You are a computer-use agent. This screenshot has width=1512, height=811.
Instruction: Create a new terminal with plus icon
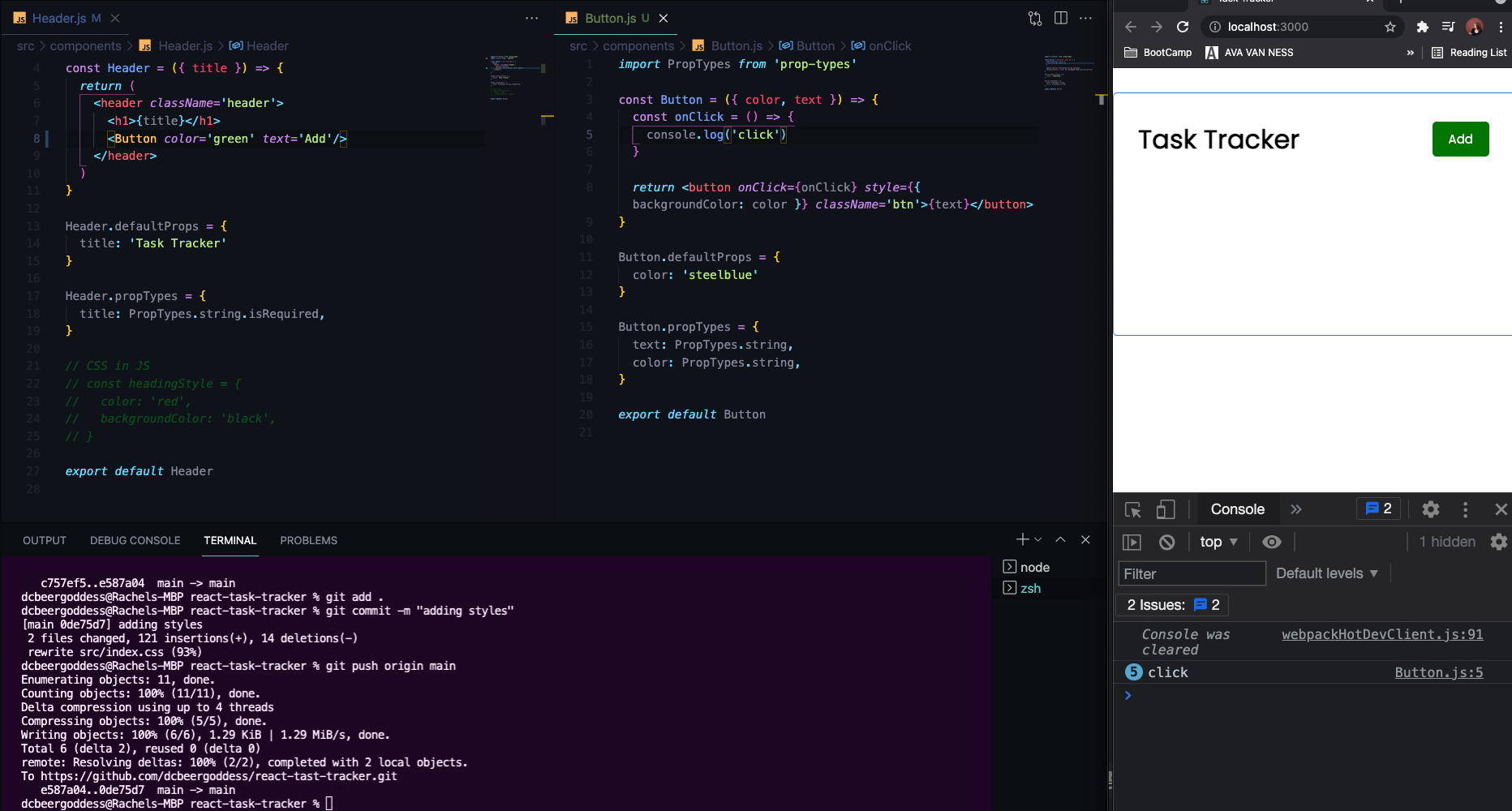point(1023,539)
